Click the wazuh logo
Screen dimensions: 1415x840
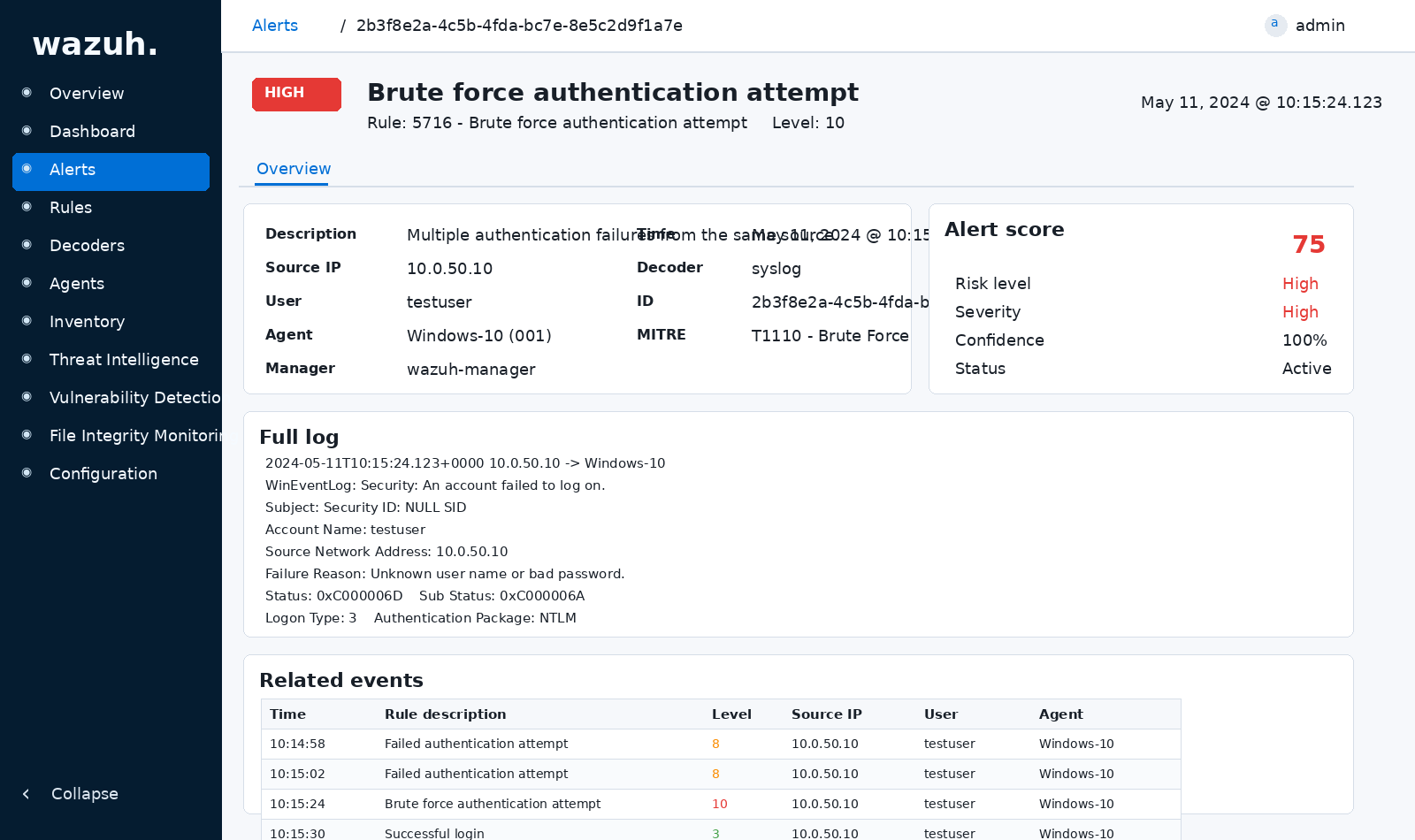(x=95, y=43)
